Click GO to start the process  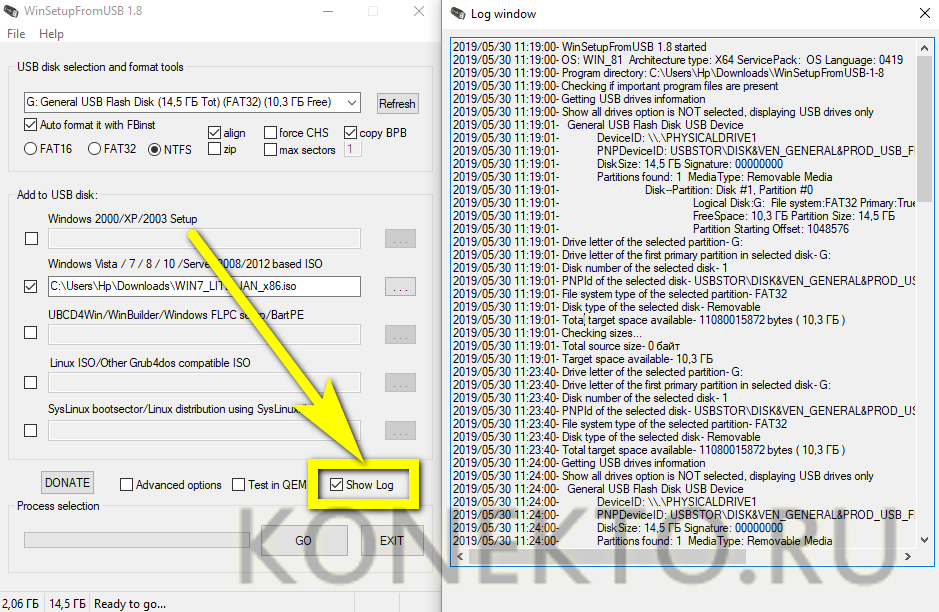tap(304, 541)
